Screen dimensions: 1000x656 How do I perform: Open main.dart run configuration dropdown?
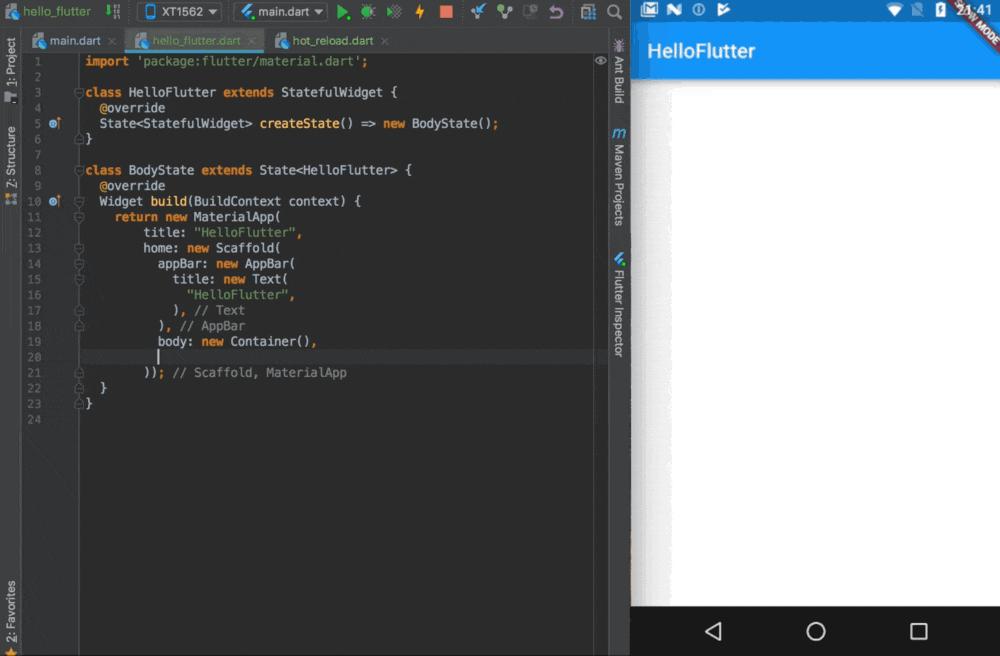[281, 12]
